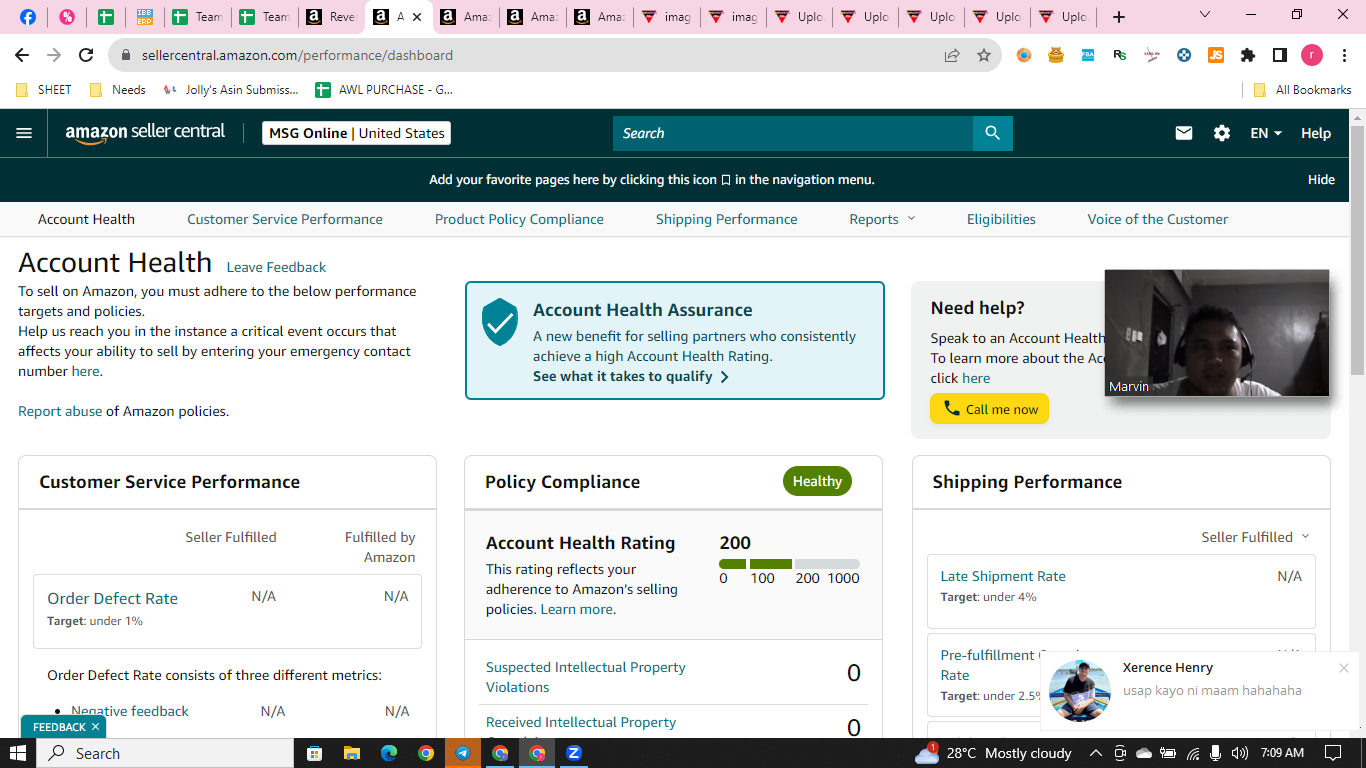Open the Seller Central hamburger navigation menu

point(24,133)
